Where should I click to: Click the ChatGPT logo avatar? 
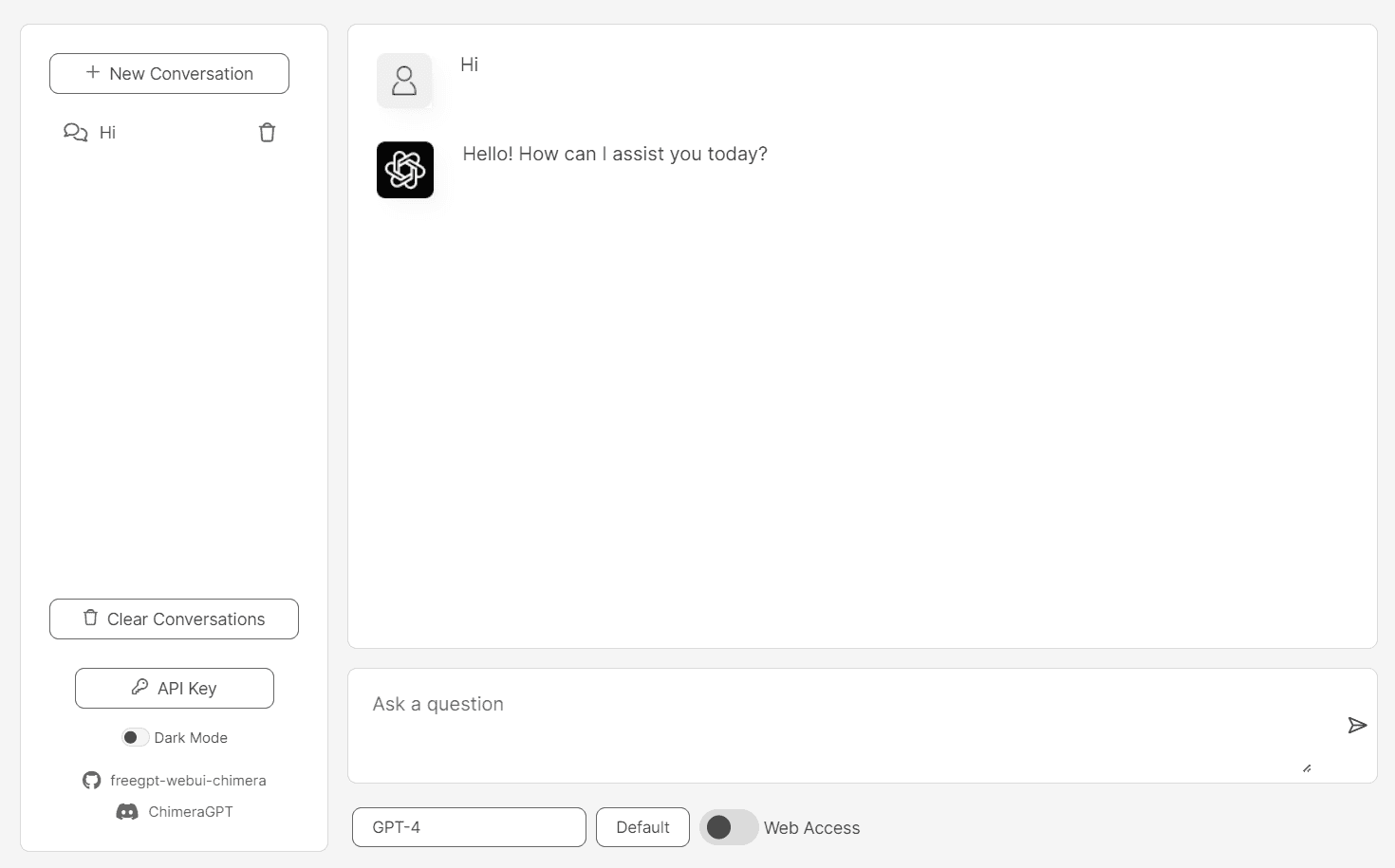(405, 170)
